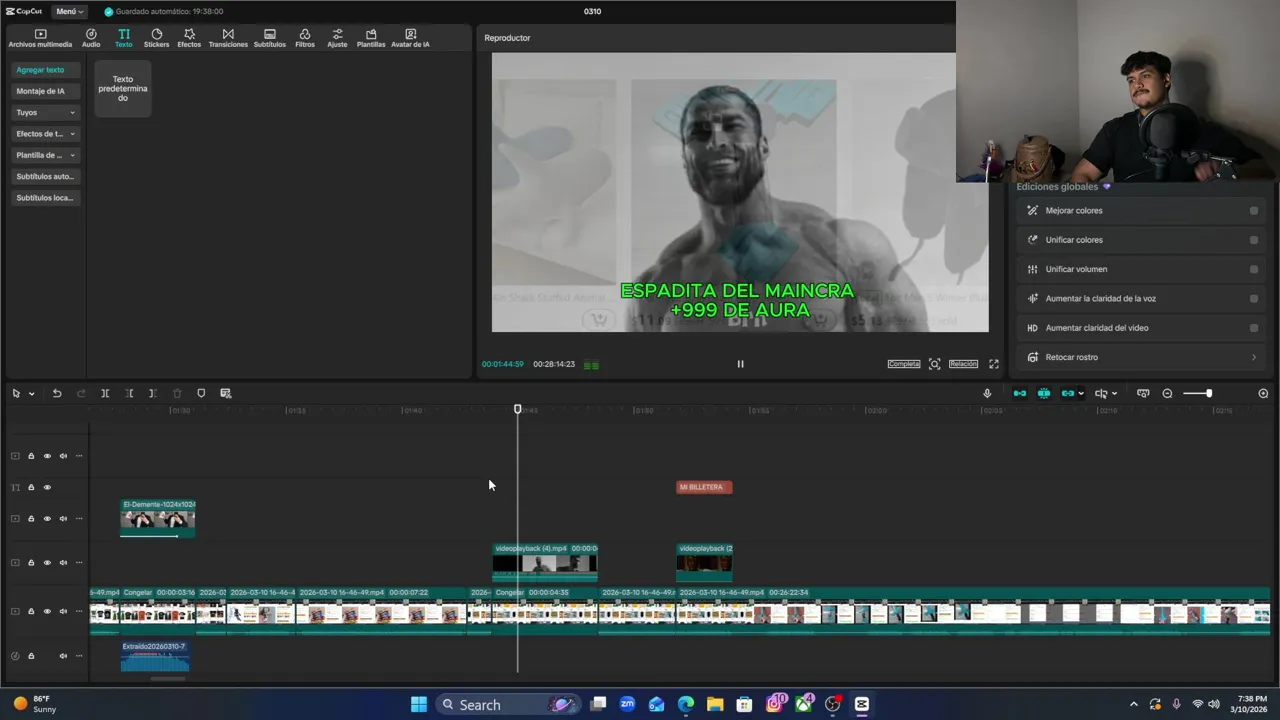Lock the main video track

(x=31, y=611)
